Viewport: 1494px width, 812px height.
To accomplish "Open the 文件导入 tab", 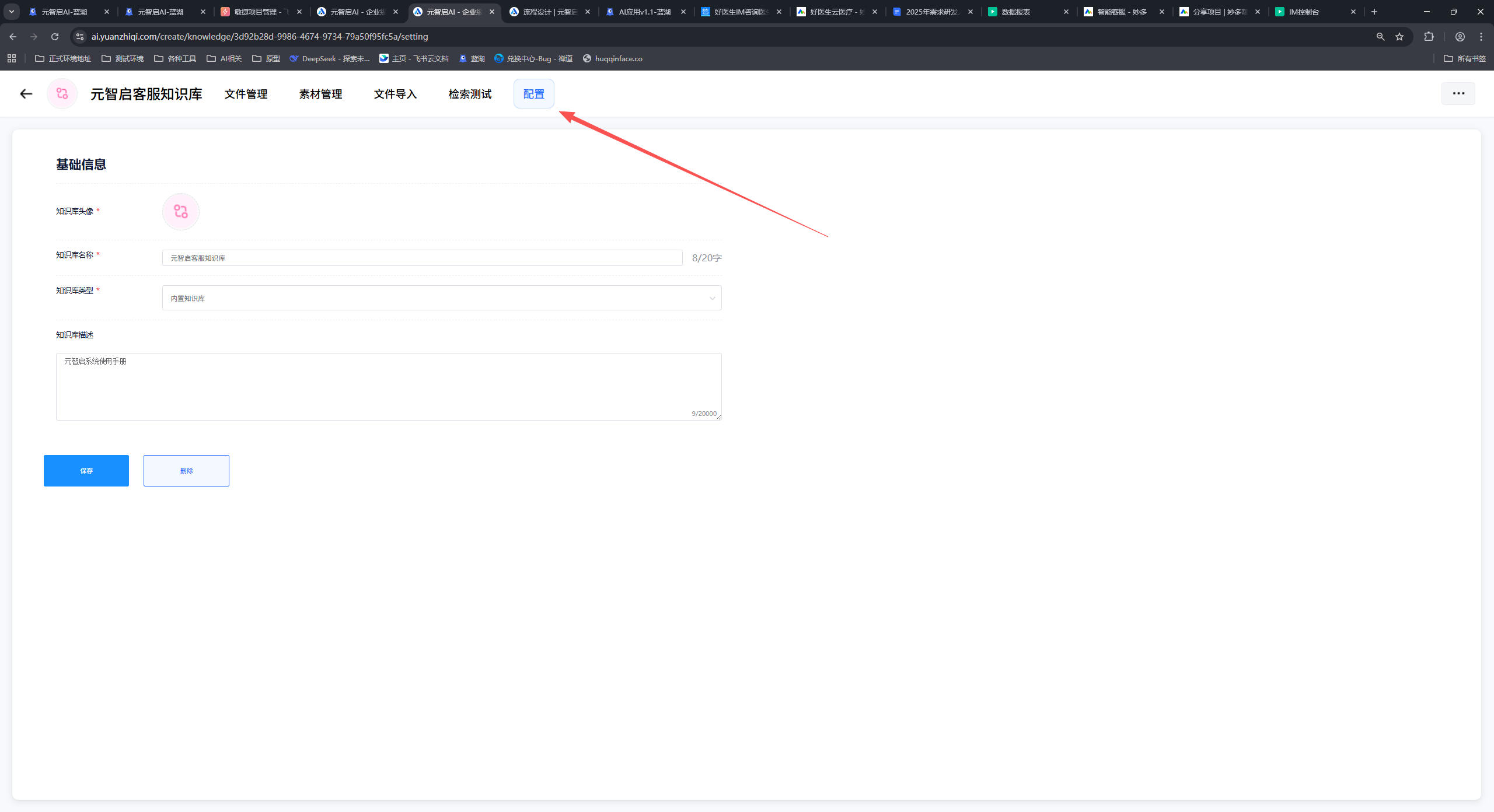I will tap(395, 94).
